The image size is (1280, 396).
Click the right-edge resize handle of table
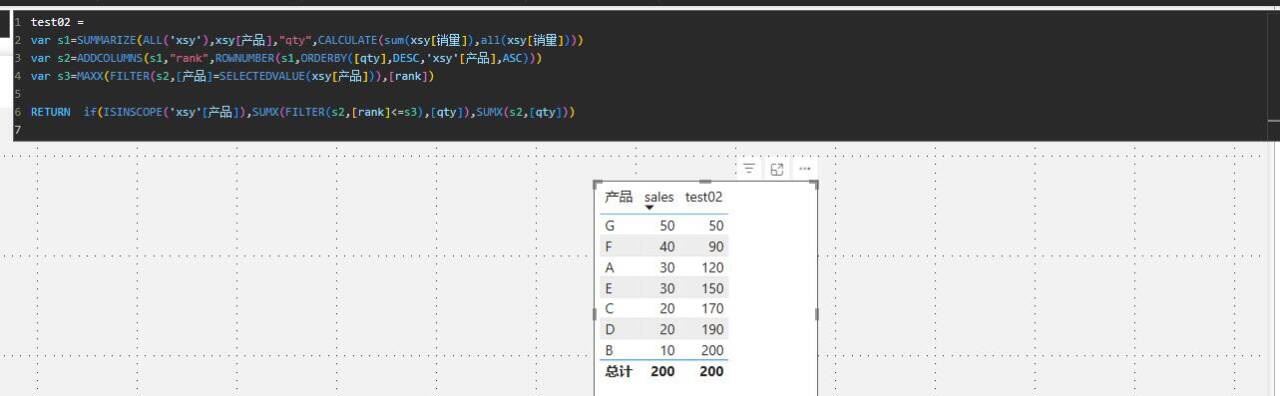pos(817,314)
